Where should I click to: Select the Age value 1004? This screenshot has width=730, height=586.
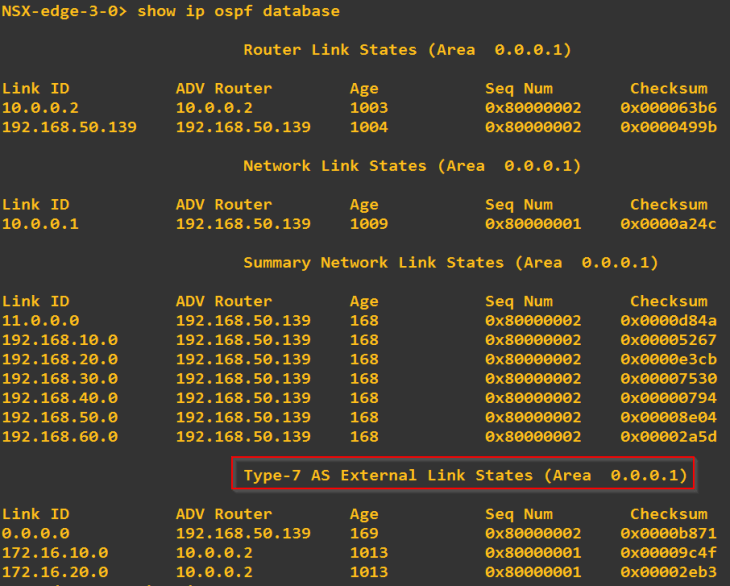pyautogui.click(x=369, y=127)
